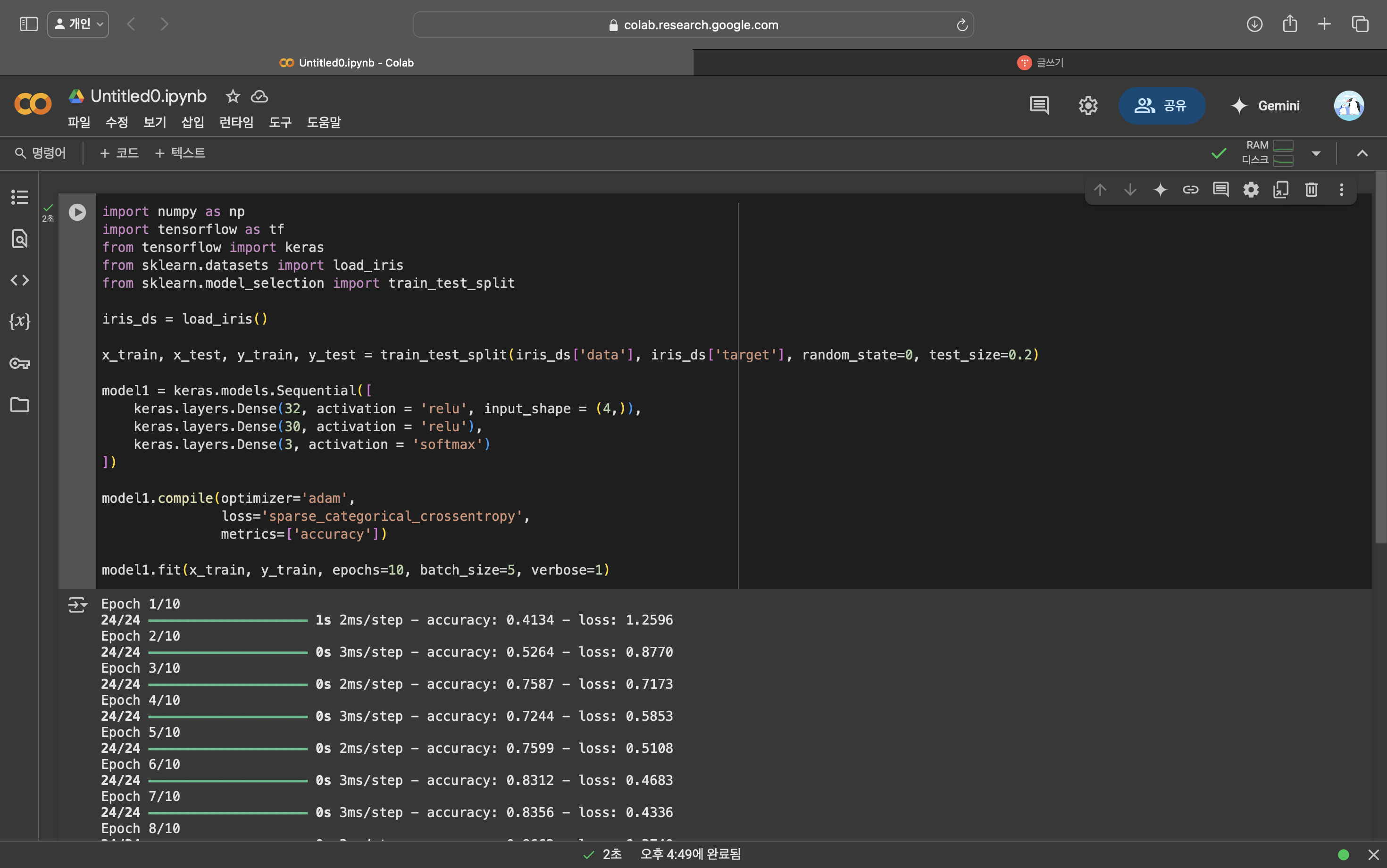Image resolution: width=1387 pixels, height=868 pixels.
Task: Open the 런타임 menu
Action: coord(236,122)
